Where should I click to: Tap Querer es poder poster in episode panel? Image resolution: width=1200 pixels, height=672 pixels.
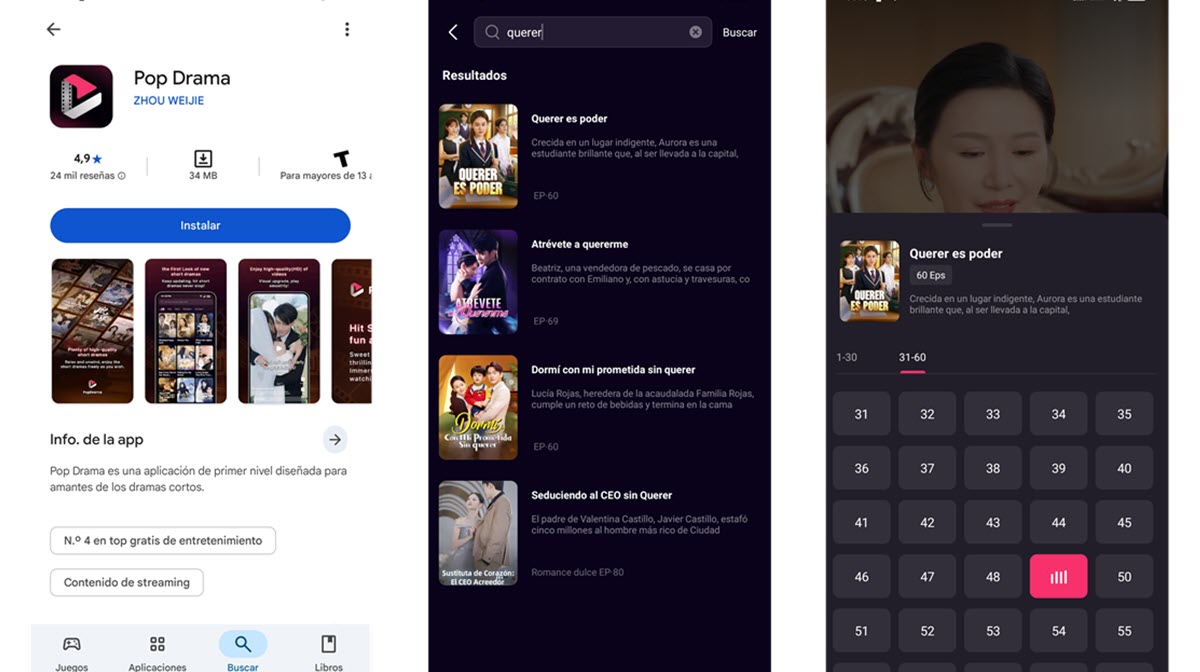tap(869, 281)
